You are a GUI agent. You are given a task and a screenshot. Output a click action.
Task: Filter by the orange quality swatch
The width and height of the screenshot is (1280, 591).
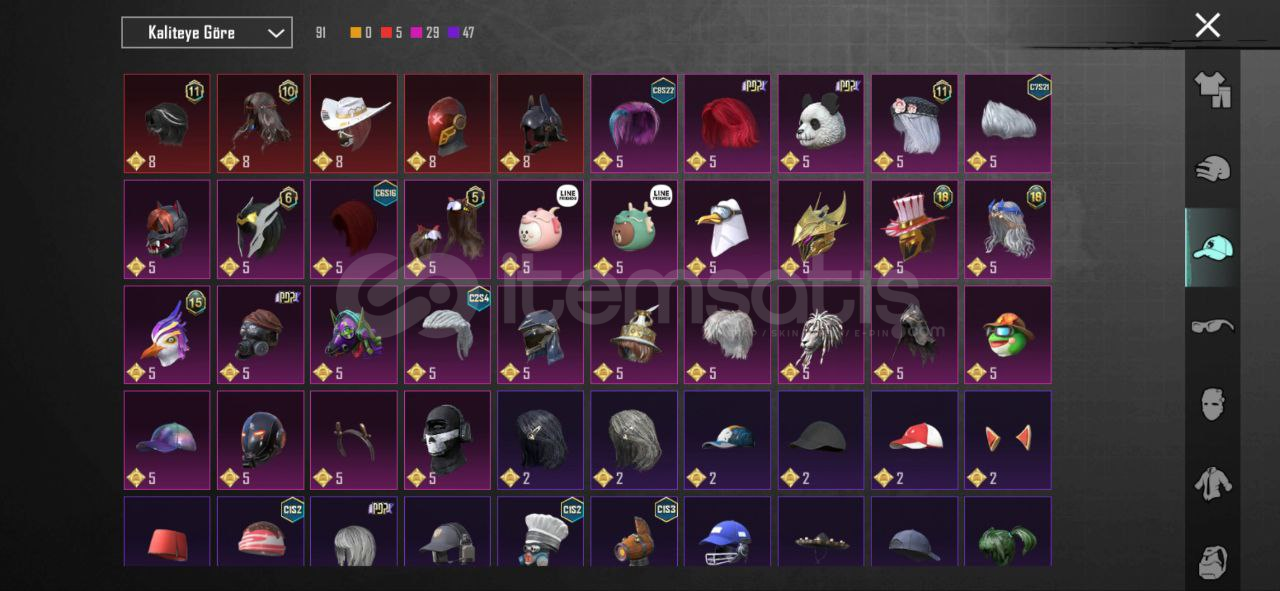tap(356, 33)
